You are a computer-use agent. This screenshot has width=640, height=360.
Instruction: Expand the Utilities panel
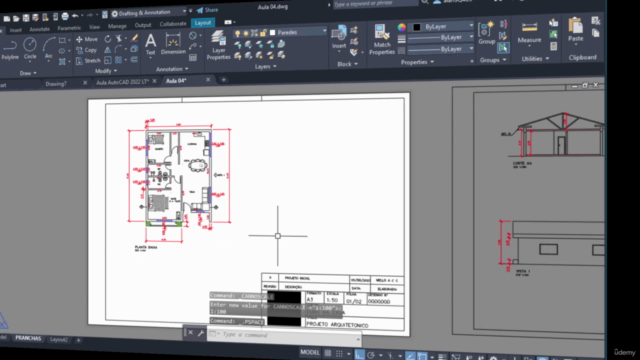click(x=535, y=59)
